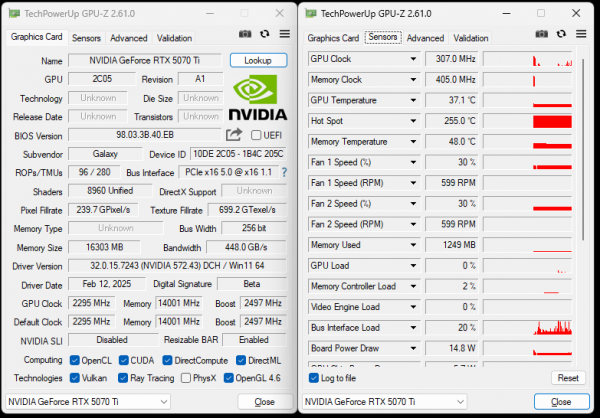Image resolution: width=600 pixels, height=418 pixels.
Task: Click the Lookup button
Action: coord(258,60)
